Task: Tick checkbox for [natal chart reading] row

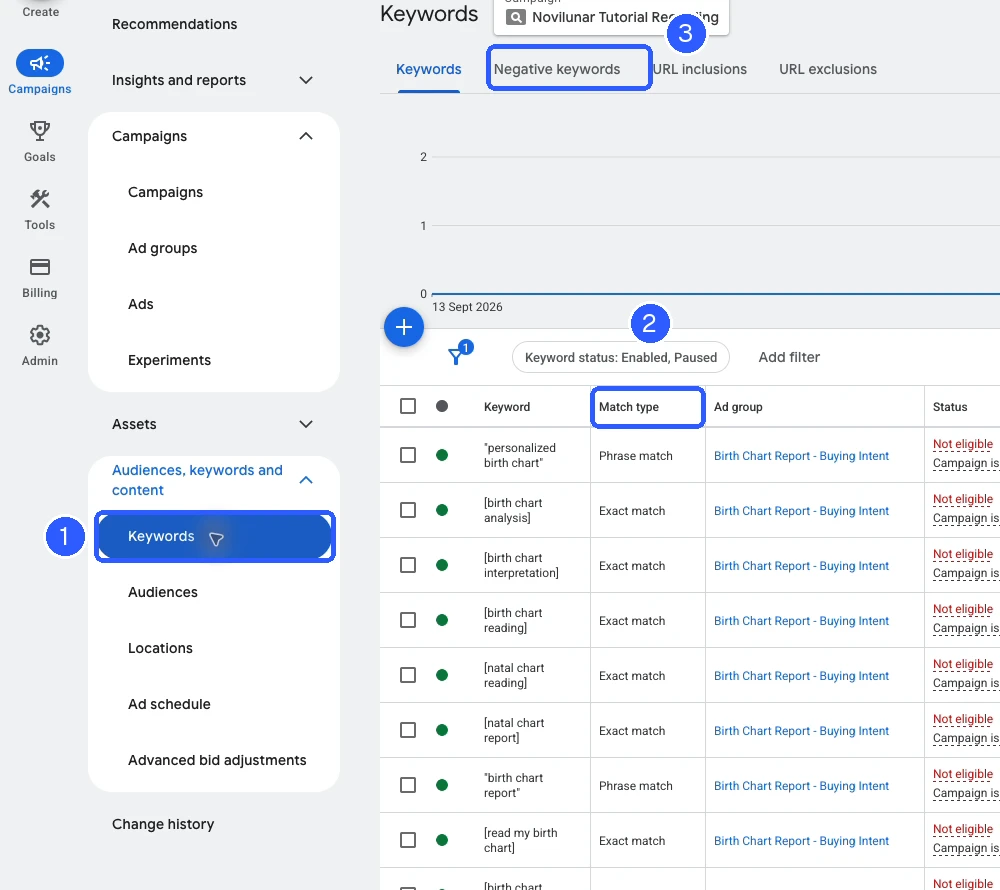Action: 408,675
